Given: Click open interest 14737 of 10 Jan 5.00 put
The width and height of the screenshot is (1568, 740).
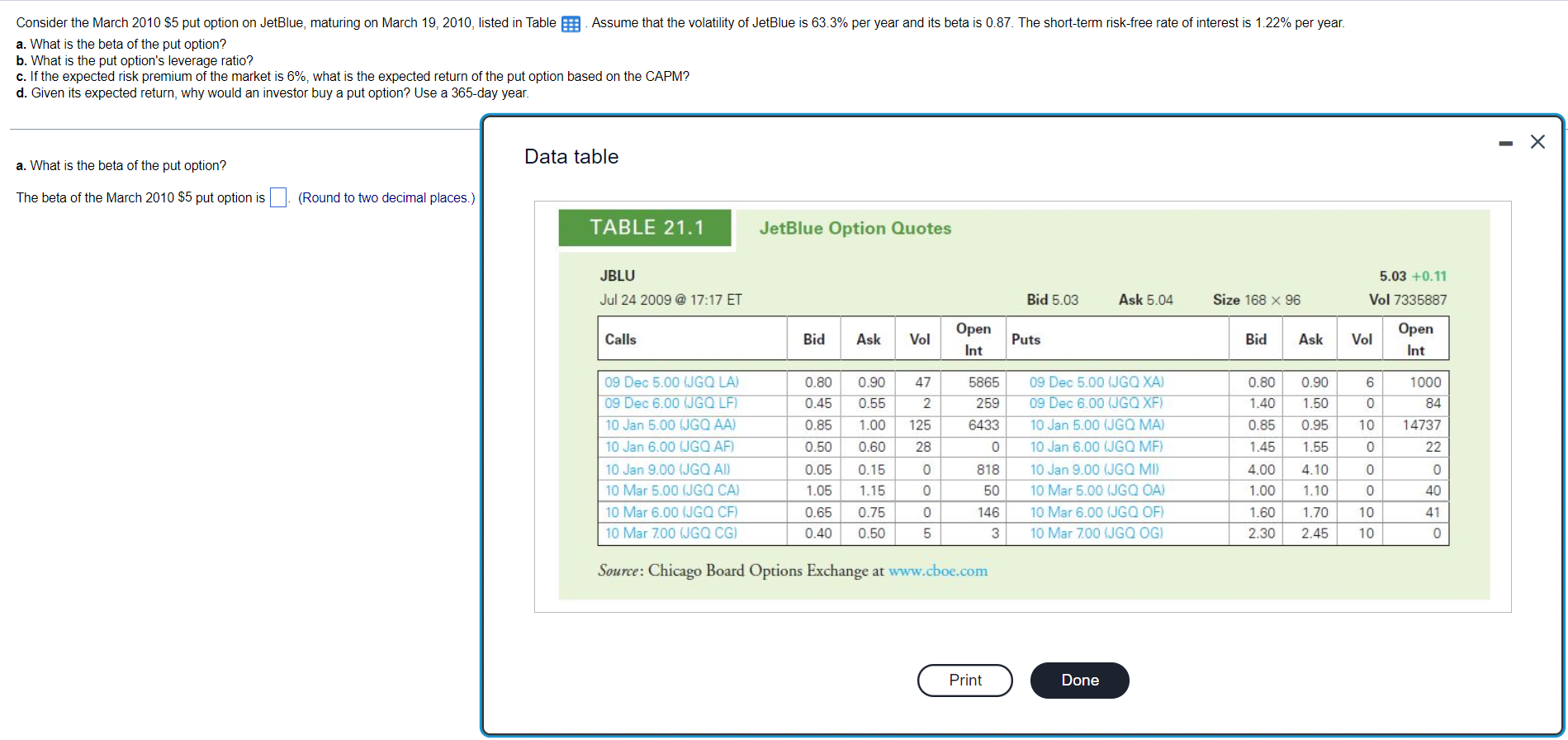Looking at the screenshot, I should [x=1422, y=425].
